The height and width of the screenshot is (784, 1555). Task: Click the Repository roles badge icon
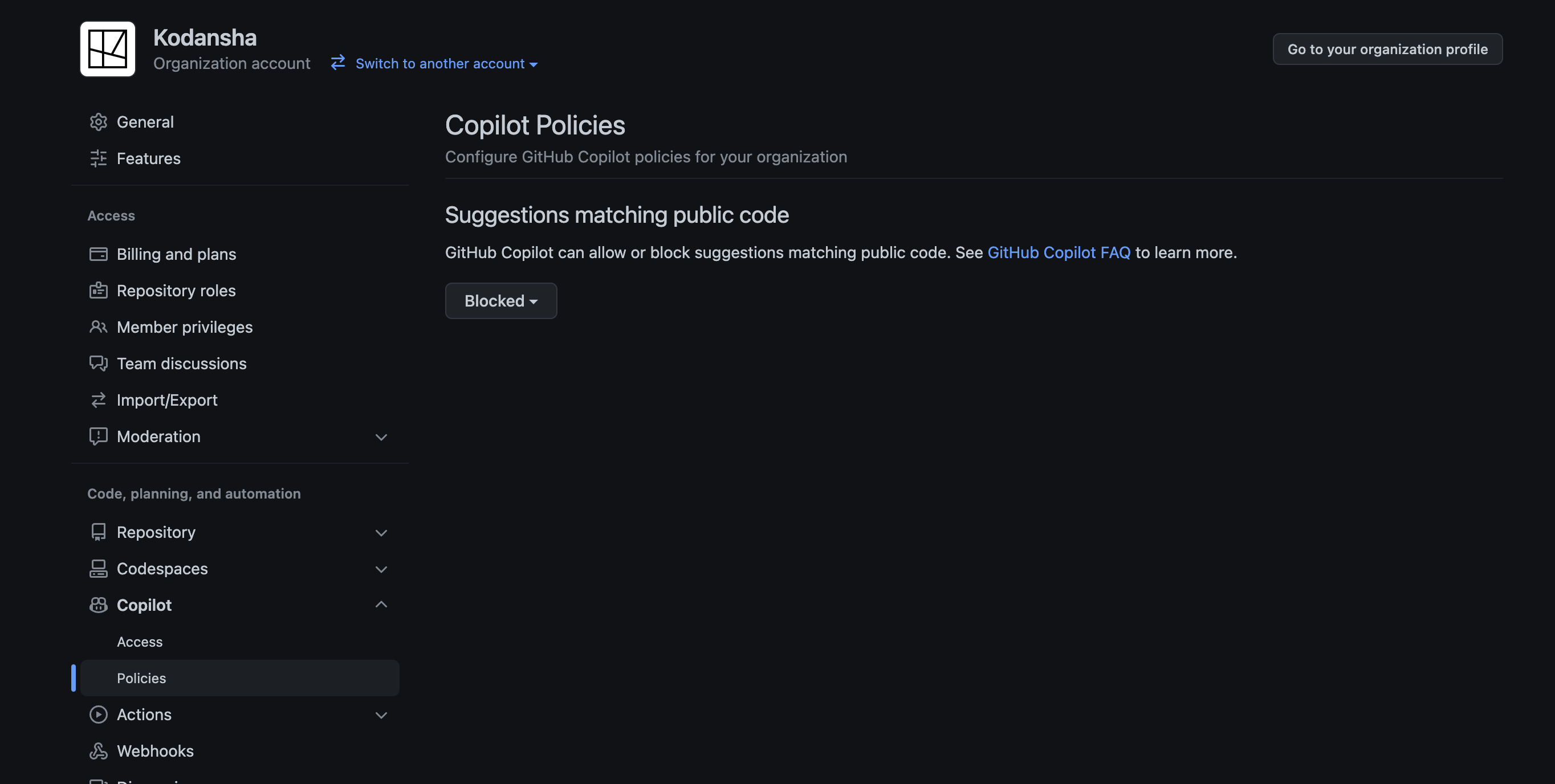(99, 291)
